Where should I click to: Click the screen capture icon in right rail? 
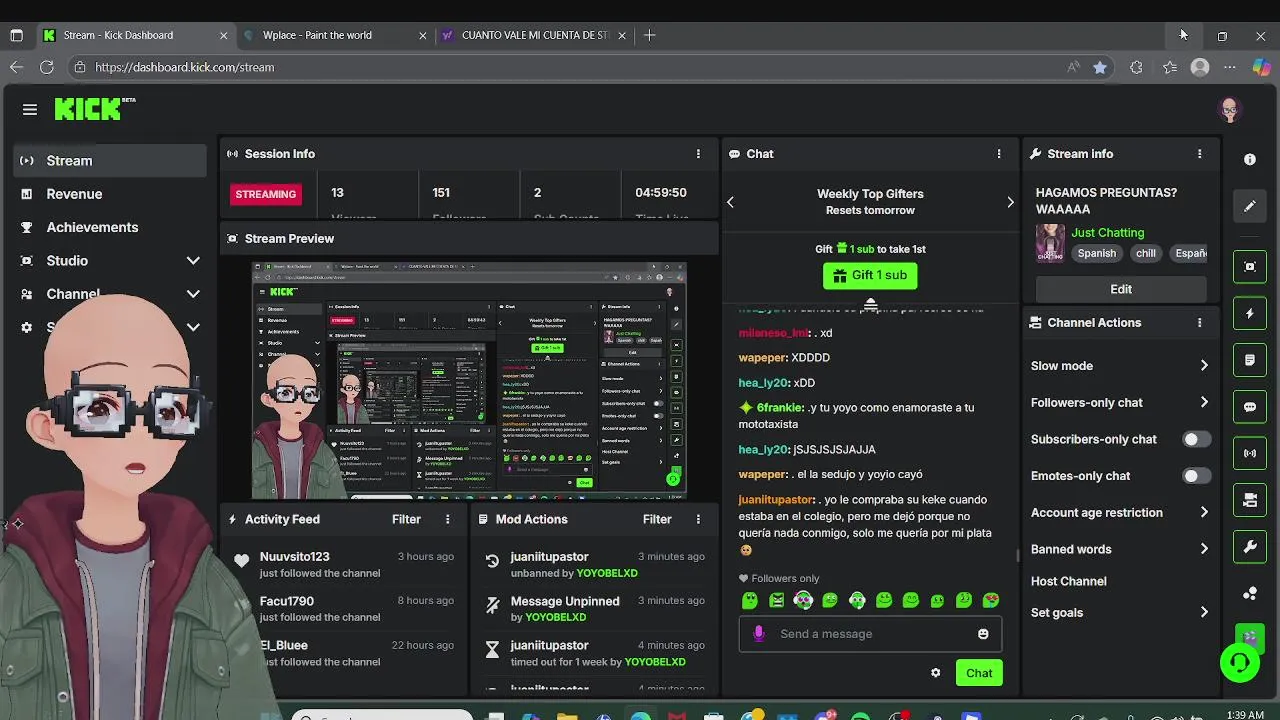click(1250, 267)
